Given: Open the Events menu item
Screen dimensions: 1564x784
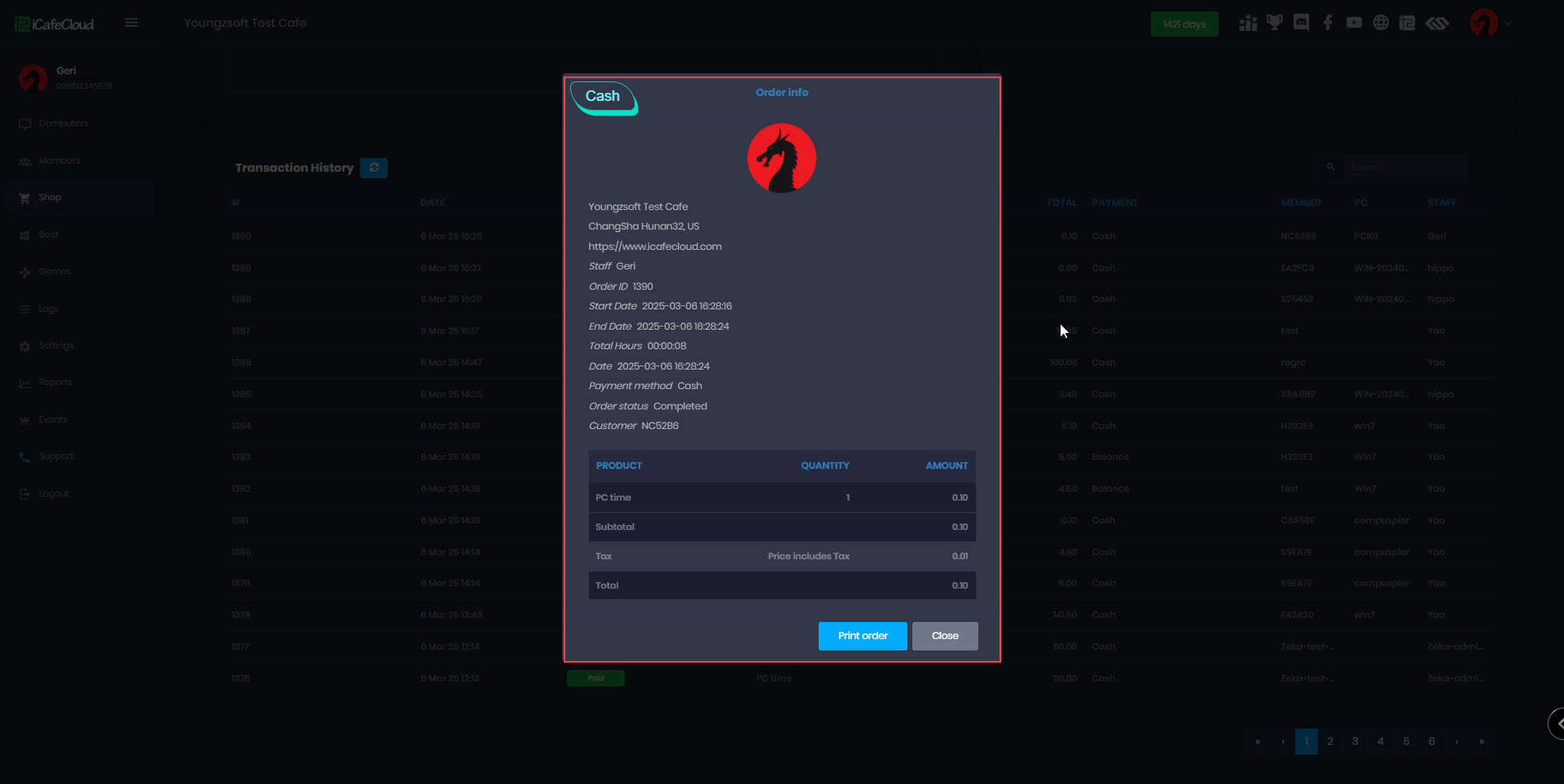Looking at the screenshot, I should click(53, 420).
